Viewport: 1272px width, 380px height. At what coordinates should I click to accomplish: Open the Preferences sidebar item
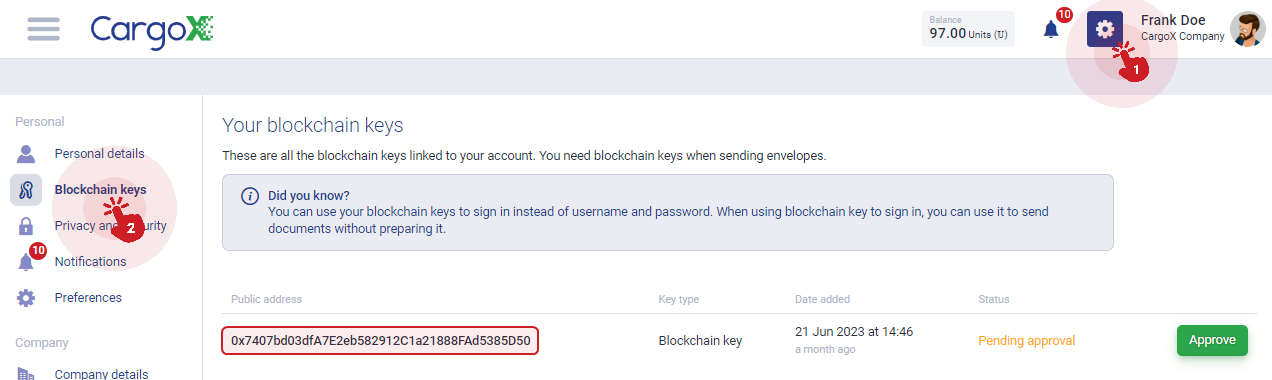tap(88, 298)
